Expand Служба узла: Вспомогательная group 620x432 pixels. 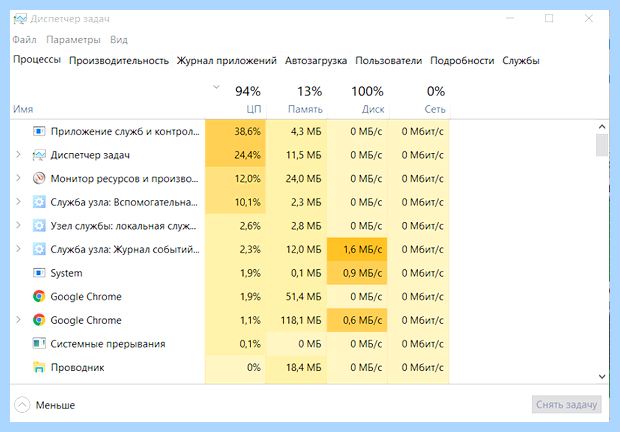tap(18, 202)
